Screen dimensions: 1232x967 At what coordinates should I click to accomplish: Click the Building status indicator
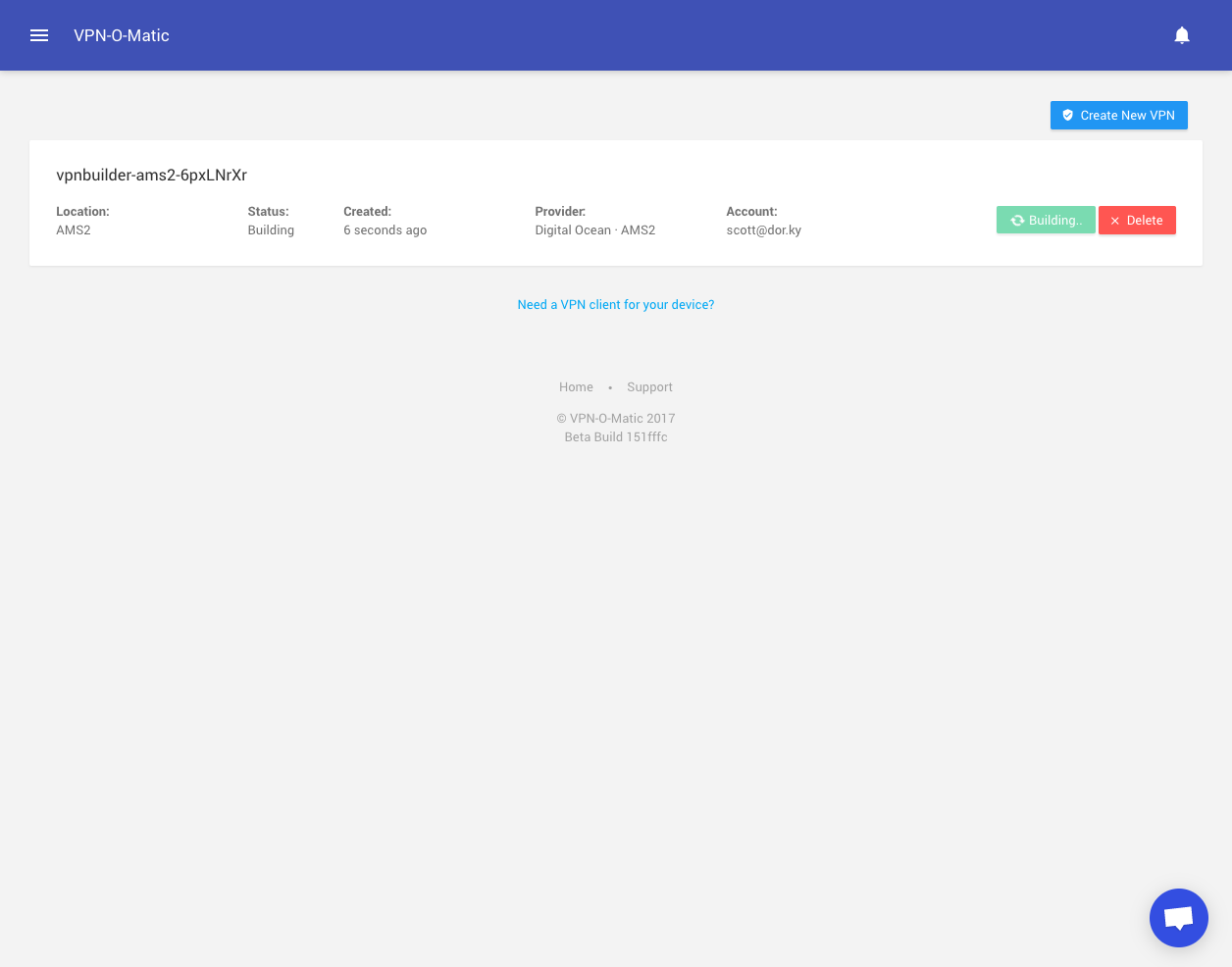(x=1046, y=220)
